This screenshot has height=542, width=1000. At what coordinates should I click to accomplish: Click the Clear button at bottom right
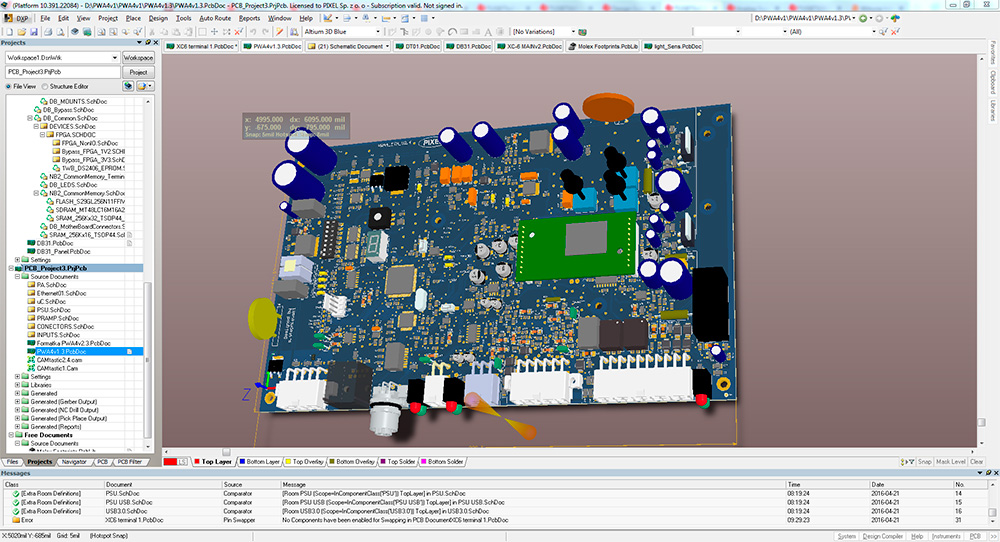pyautogui.click(x=976, y=462)
